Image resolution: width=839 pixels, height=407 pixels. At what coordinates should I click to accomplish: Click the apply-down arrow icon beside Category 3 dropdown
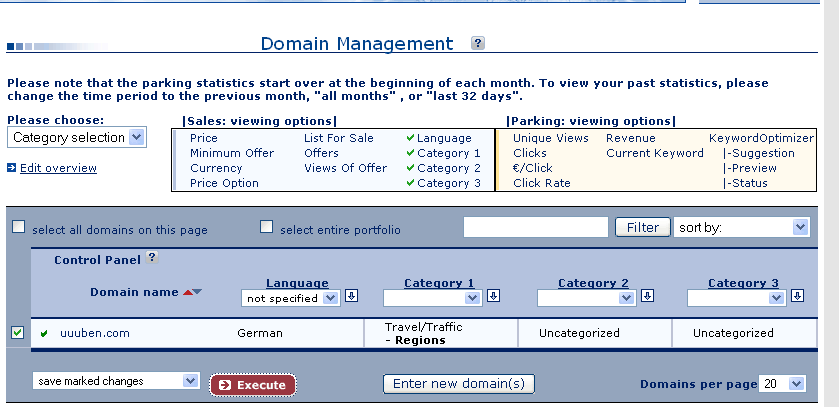[797, 297]
